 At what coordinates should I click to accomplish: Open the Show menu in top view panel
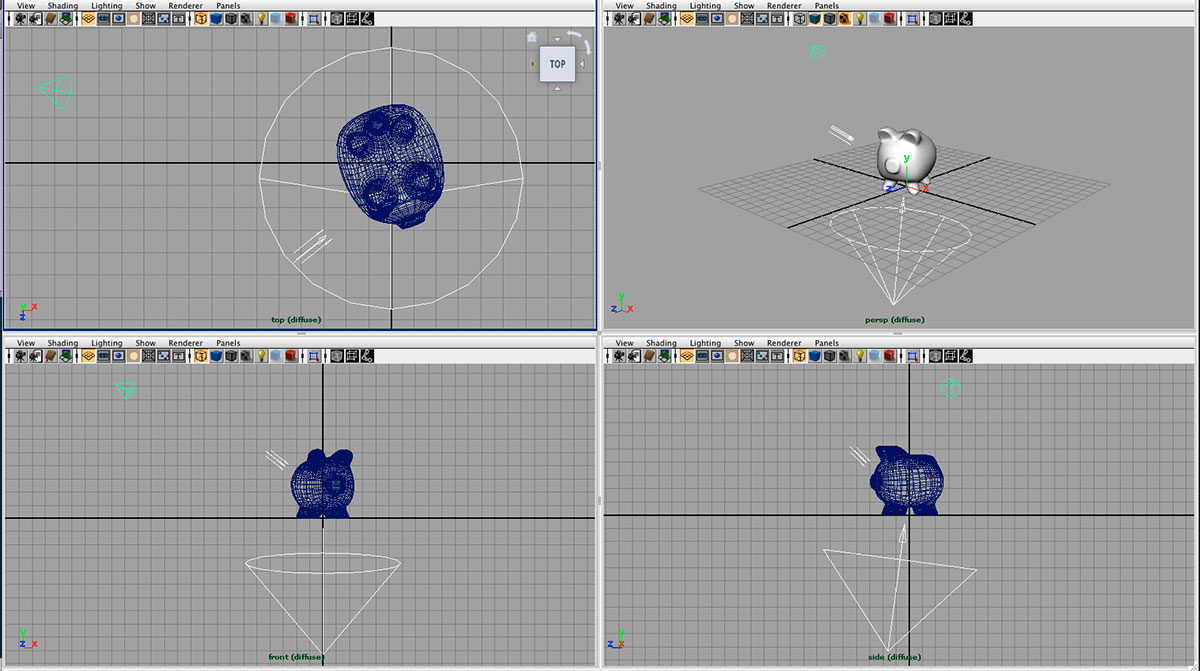(x=145, y=6)
